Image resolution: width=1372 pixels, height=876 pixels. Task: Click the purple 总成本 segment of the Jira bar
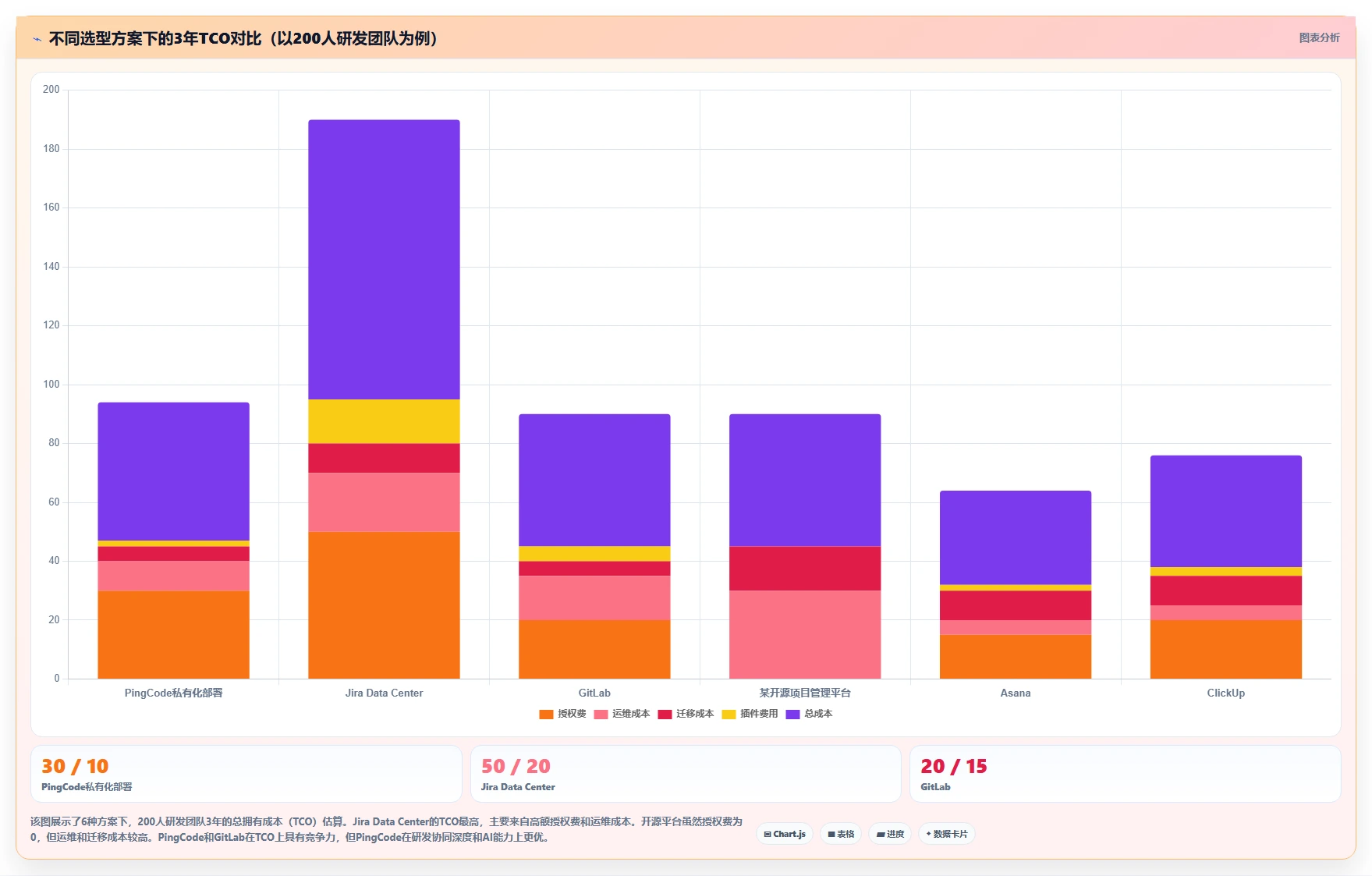tap(384, 260)
